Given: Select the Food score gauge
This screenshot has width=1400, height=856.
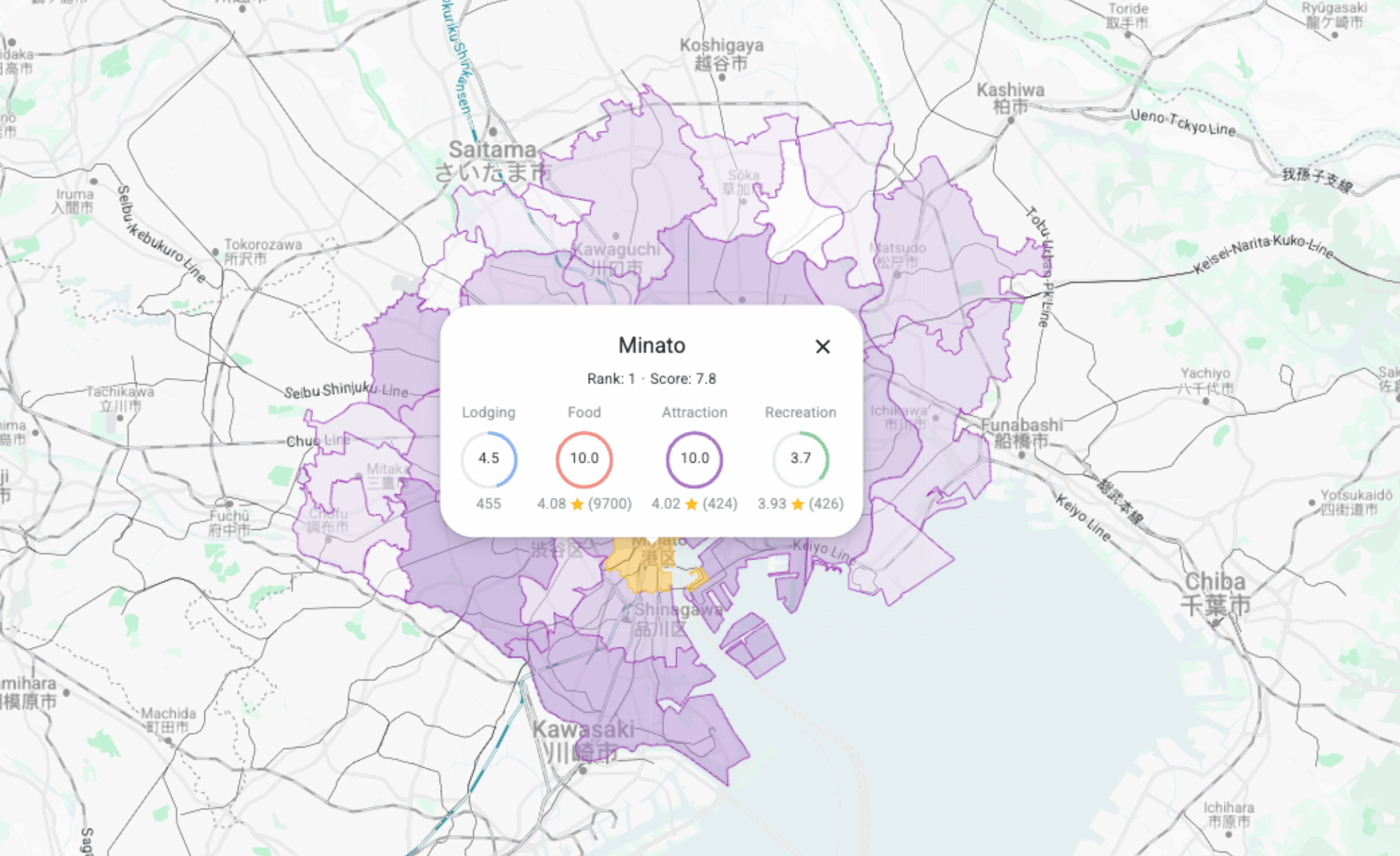Looking at the screenshot, I should 584,458.
